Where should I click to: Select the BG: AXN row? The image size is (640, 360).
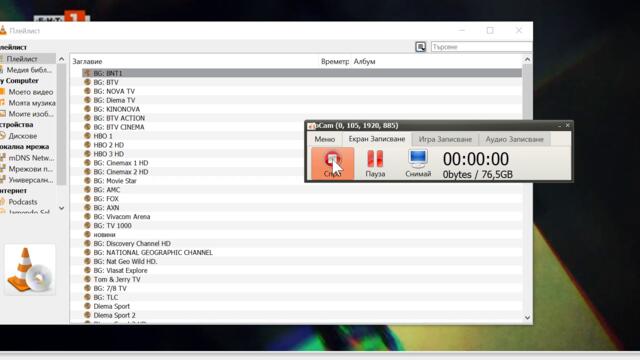click(x=302, y=208)
